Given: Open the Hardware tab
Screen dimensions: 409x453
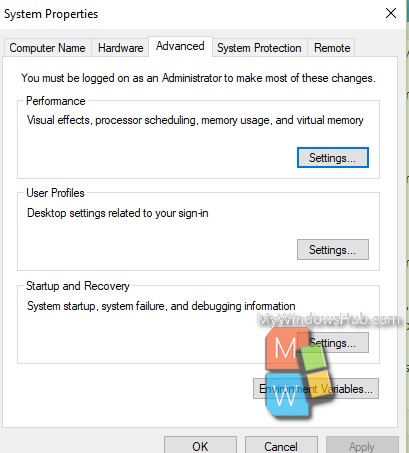Looking at the screenshot, I should [x=120, y=48].
